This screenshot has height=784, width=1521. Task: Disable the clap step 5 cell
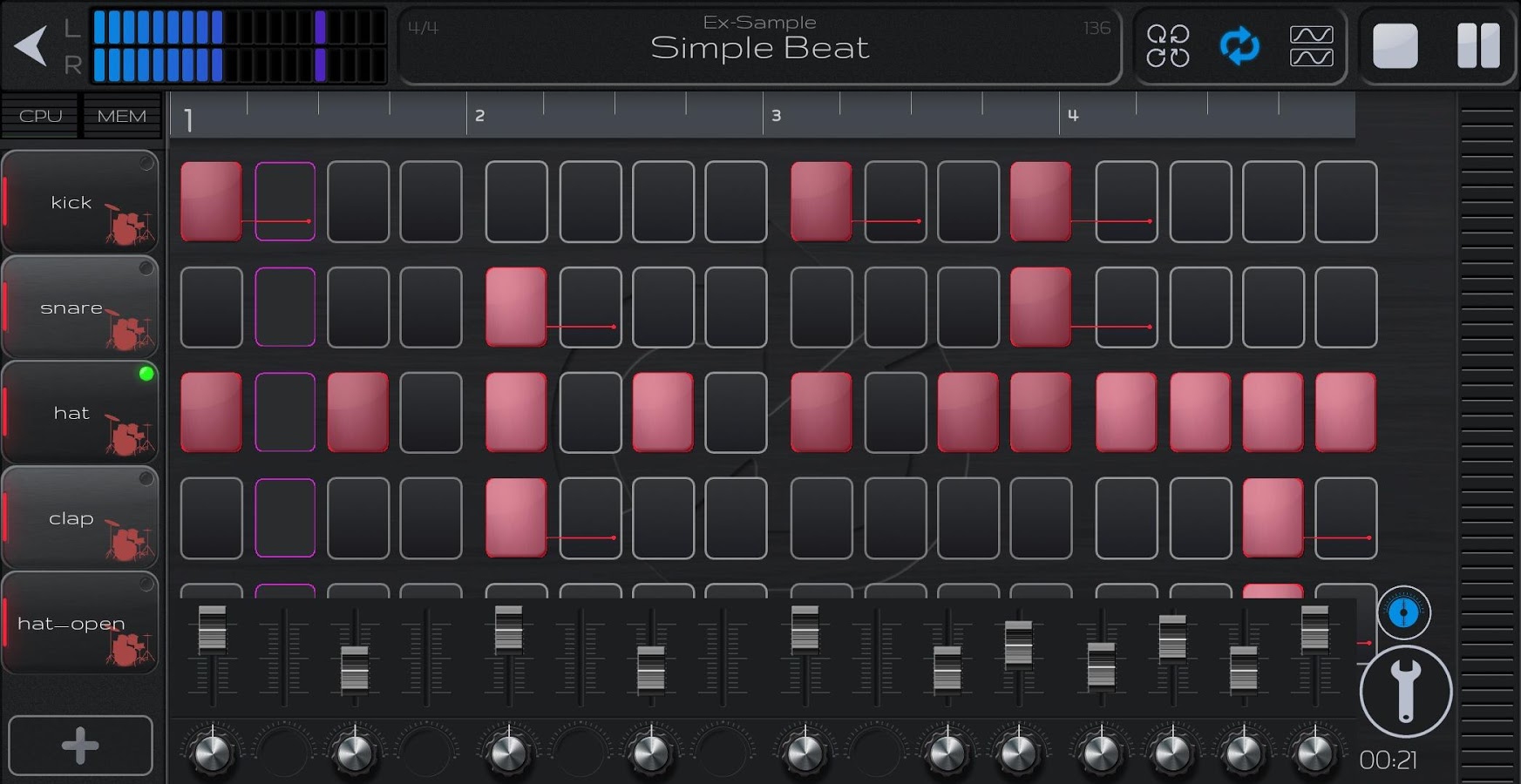click(516, 517)
